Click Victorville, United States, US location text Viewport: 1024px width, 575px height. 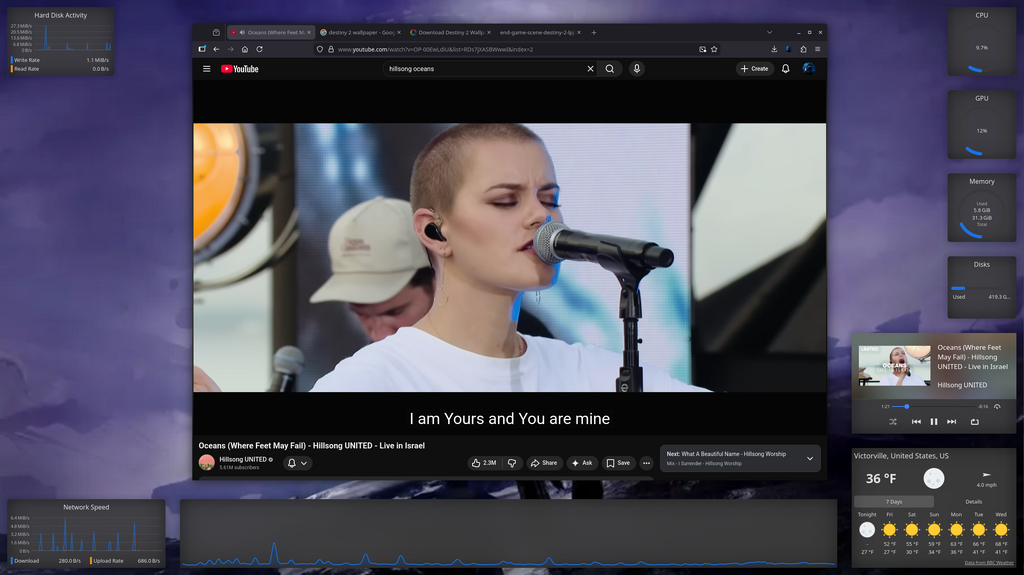click(x=901, y=456)
